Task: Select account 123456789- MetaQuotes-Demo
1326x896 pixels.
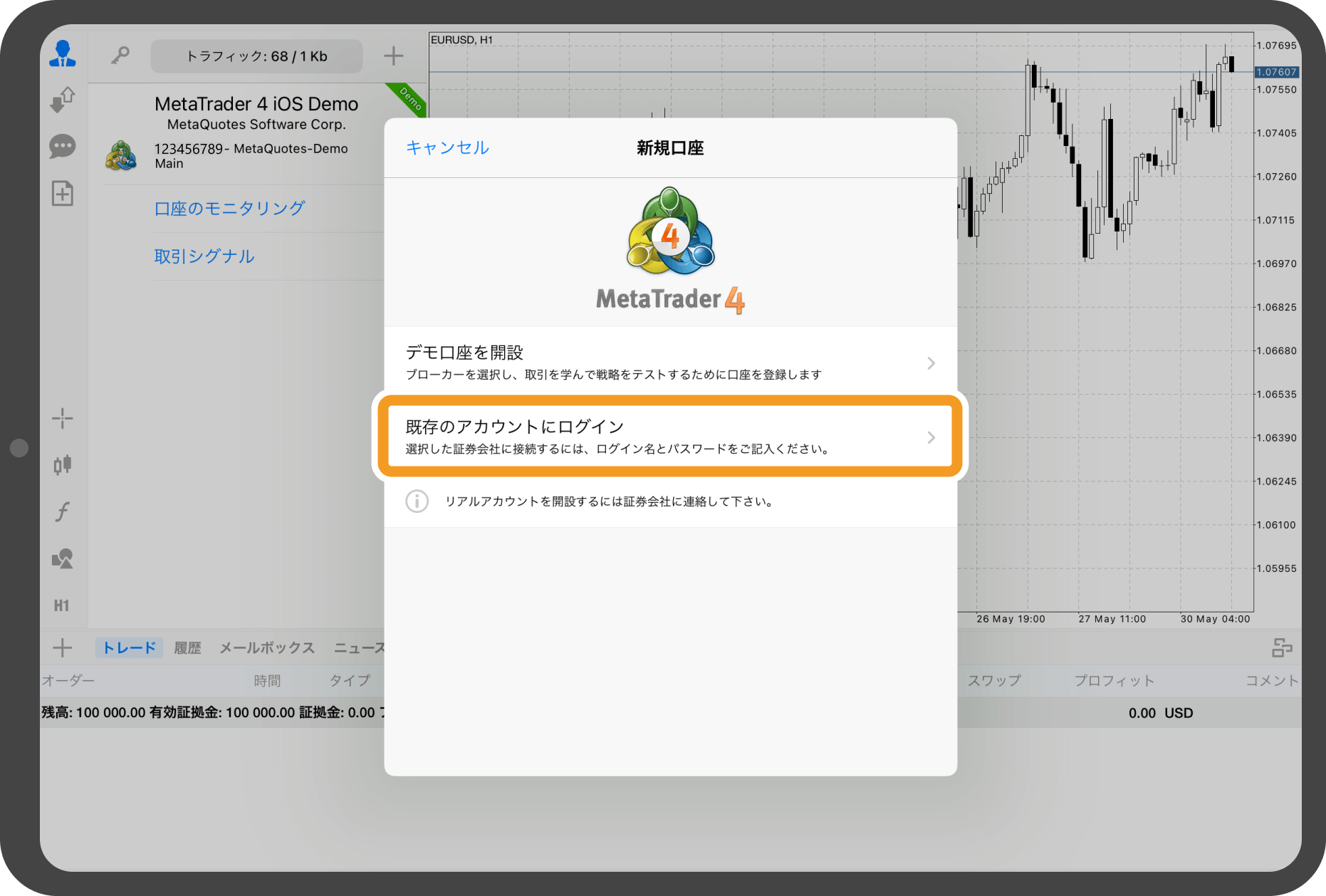Action: (x=251, y=149)
